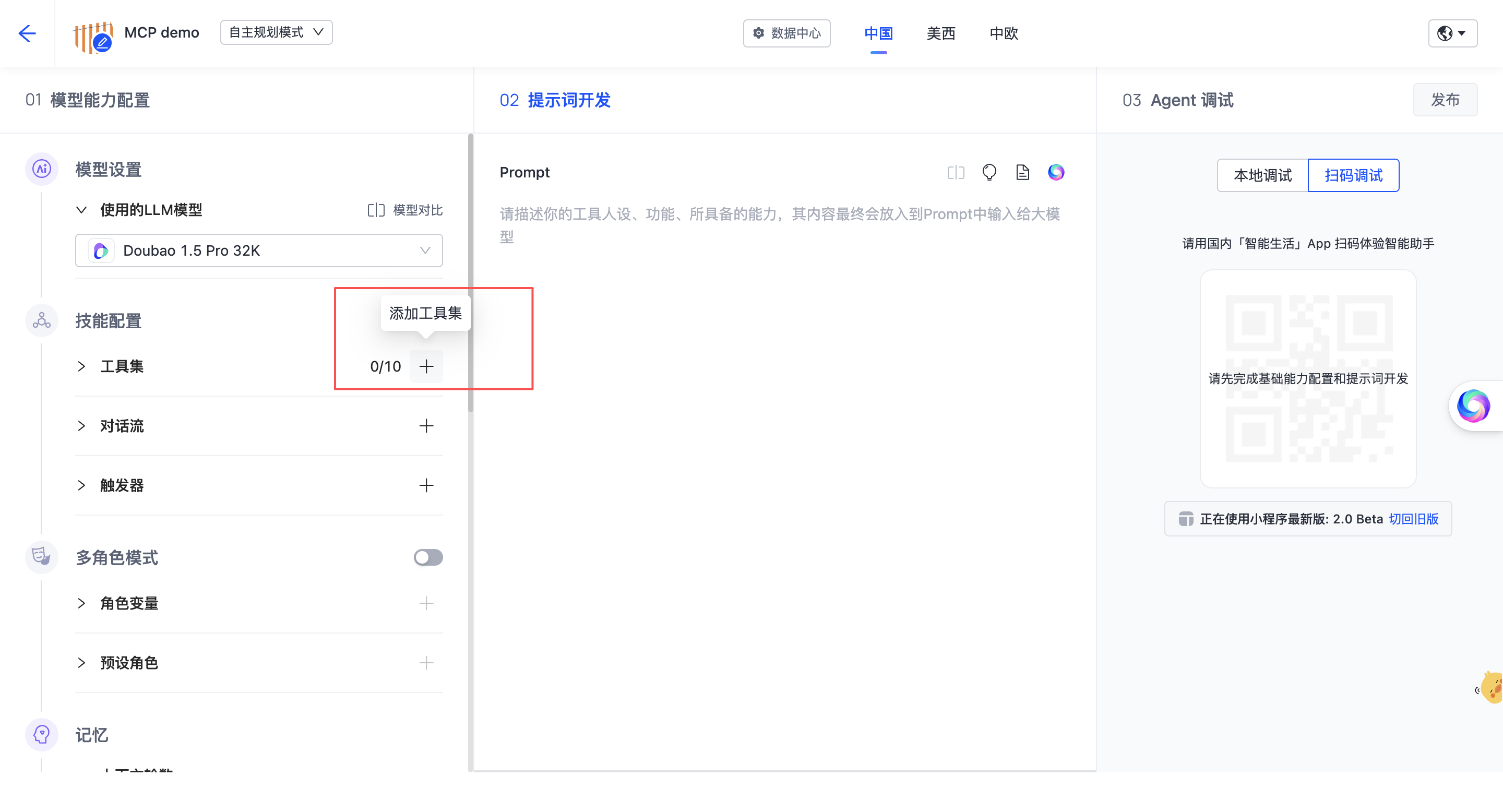The height and width of the screenshot is (812, 1503).
Task: Open the floating AI assistant bubble
Action: click(1474, 406)
